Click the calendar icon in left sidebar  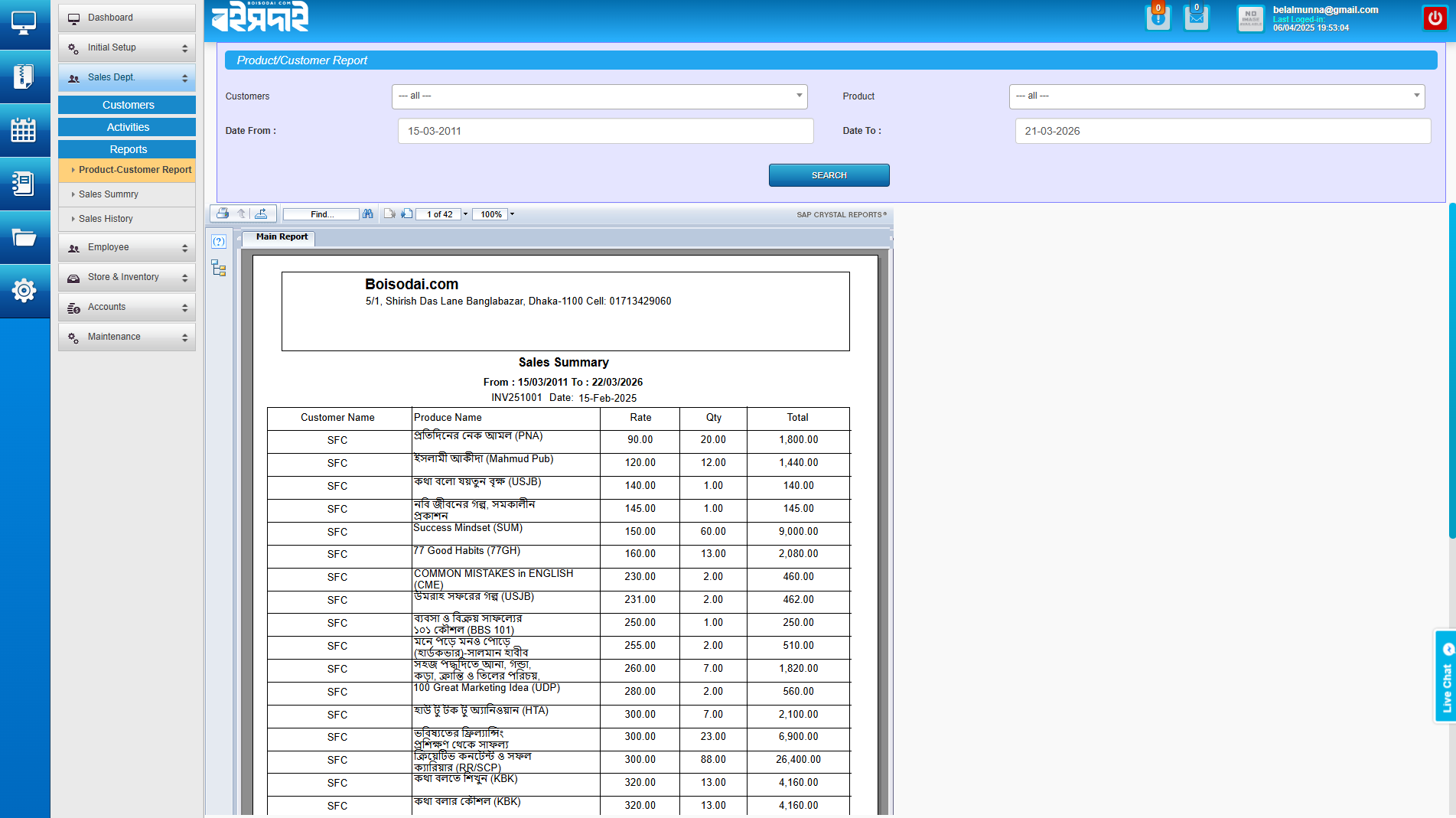(24, 130)
